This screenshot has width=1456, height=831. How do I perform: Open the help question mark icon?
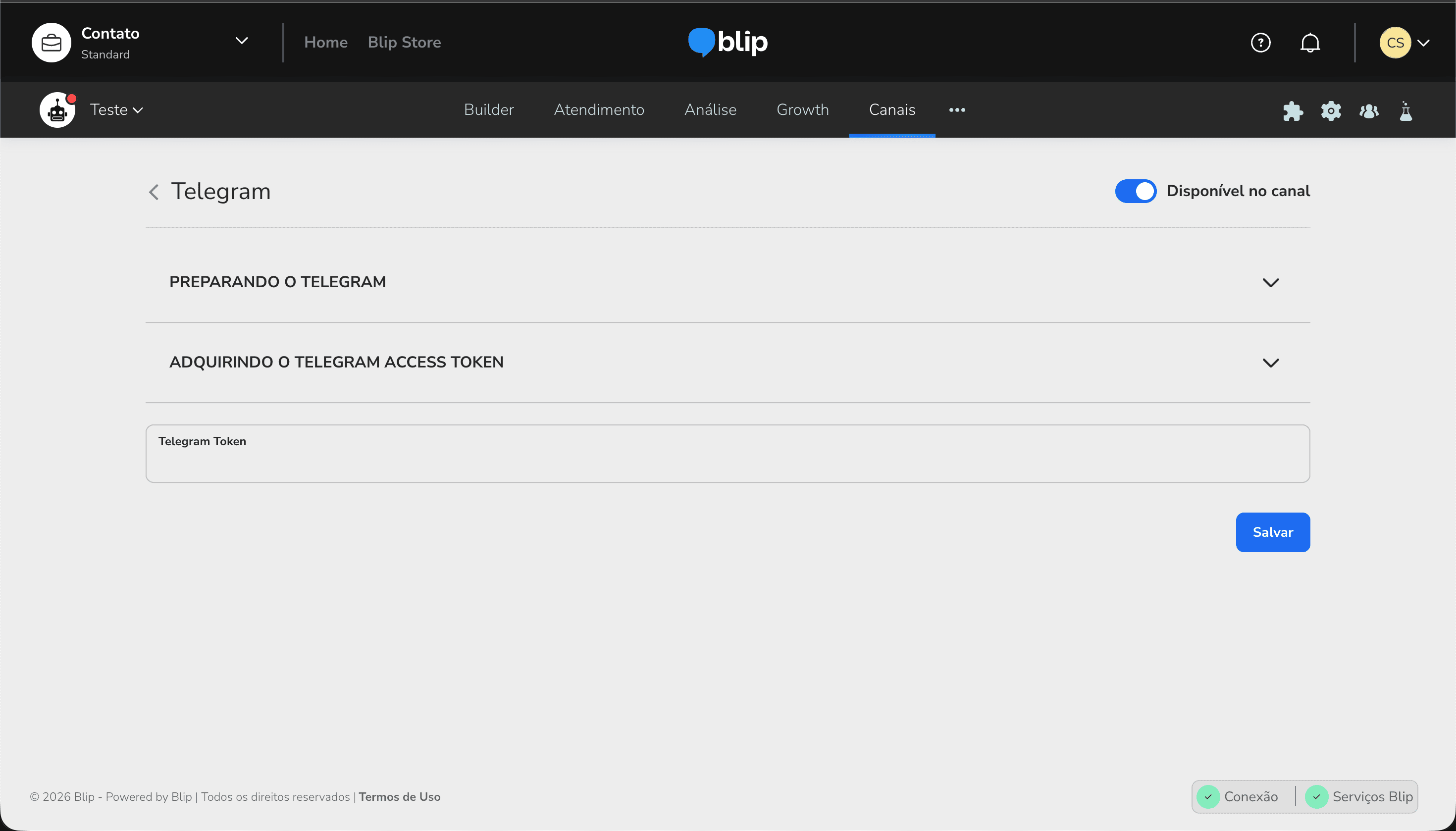(1260, 43)
